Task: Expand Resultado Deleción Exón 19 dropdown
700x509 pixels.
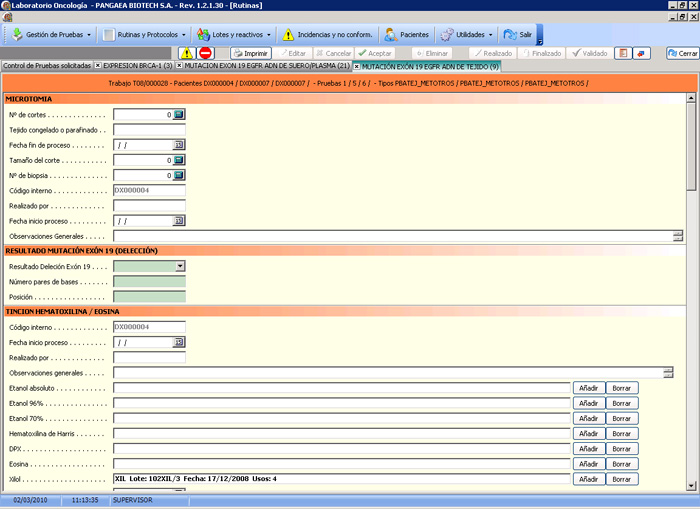Action: (180, 266)
